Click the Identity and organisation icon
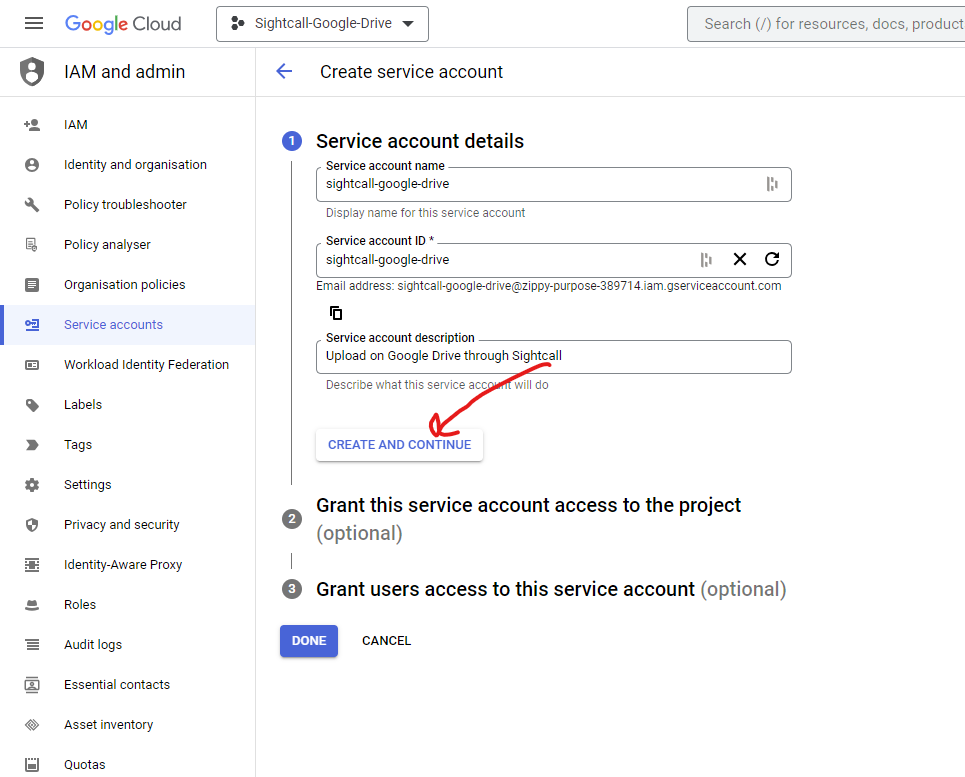 click(32, 165)
